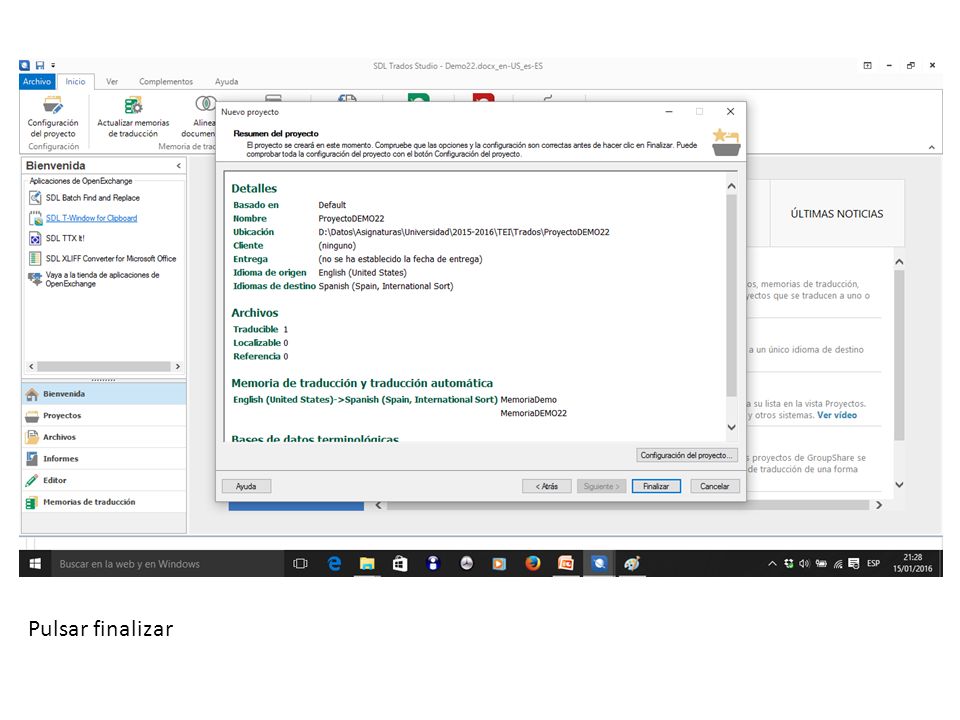Launch Microsoft Edge from the taskbar
This screenshot has height=720, width=960.
point(334,564)
